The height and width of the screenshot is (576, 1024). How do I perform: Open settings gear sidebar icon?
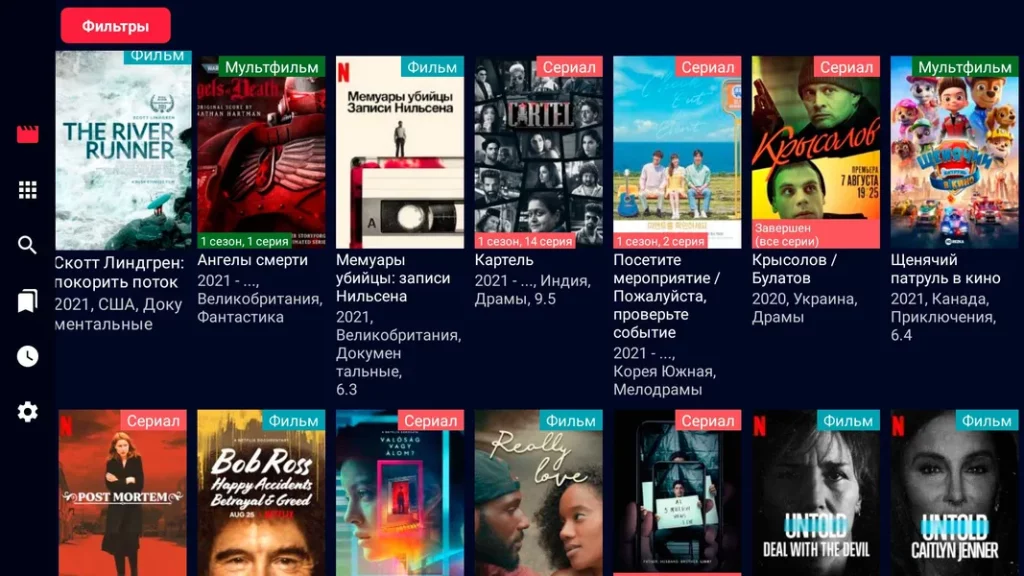(x=27, y=411)
